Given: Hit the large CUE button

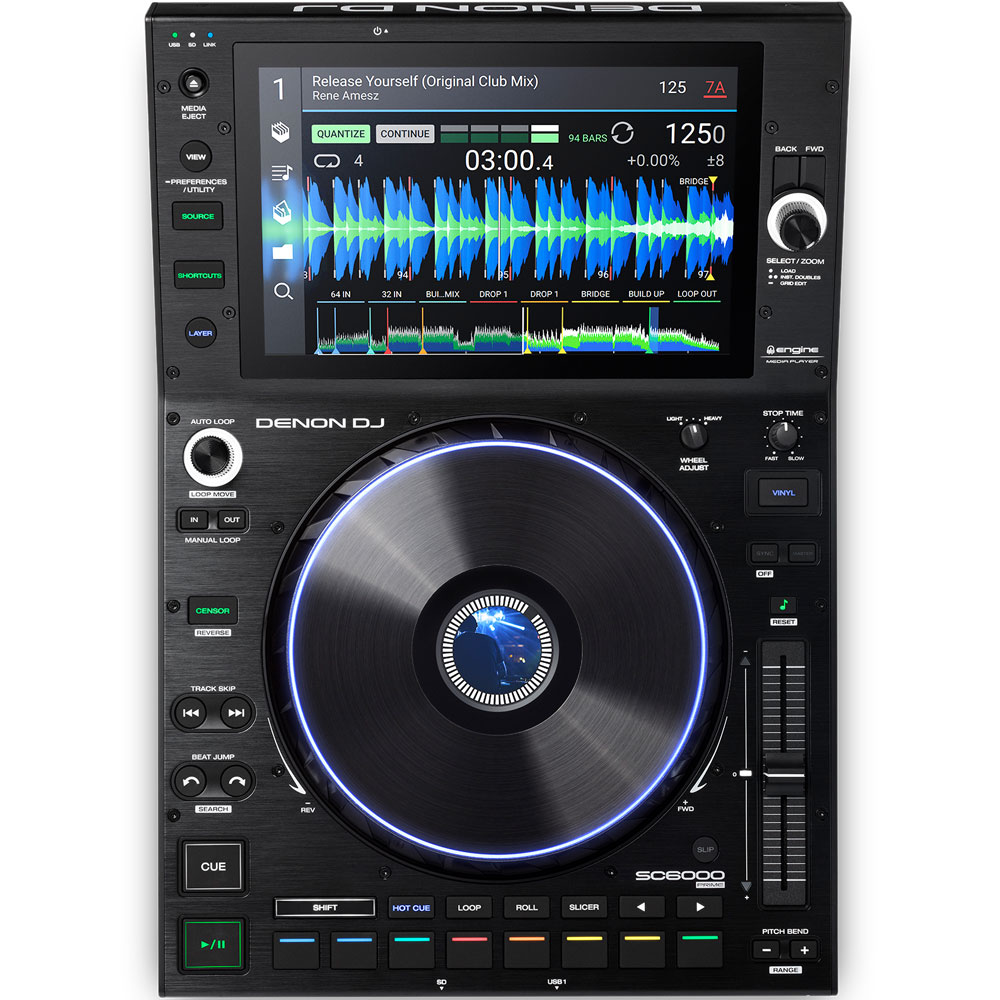Looking at the screenshot, I should [213, 867].
